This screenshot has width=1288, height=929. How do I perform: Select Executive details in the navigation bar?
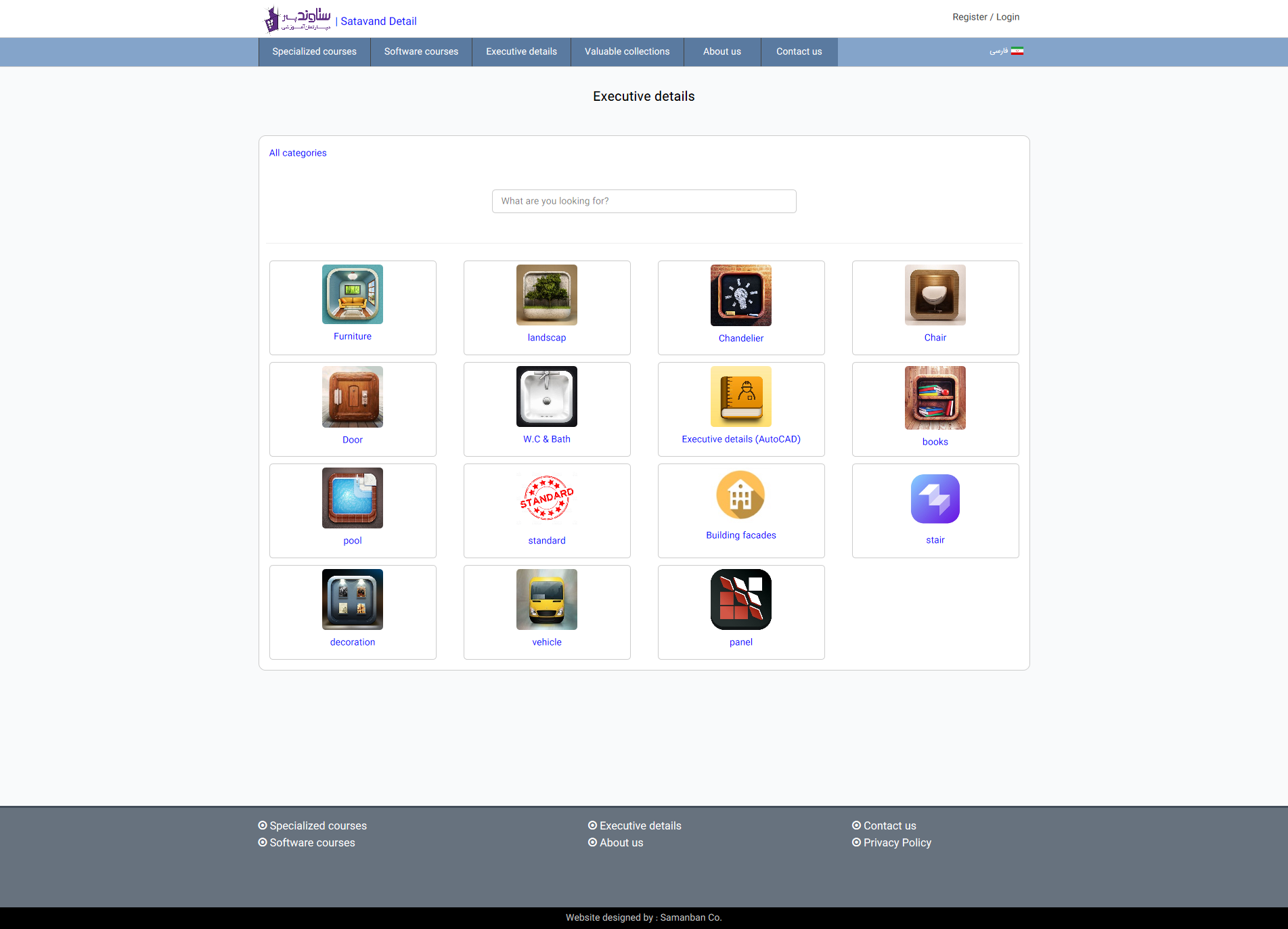521,51
